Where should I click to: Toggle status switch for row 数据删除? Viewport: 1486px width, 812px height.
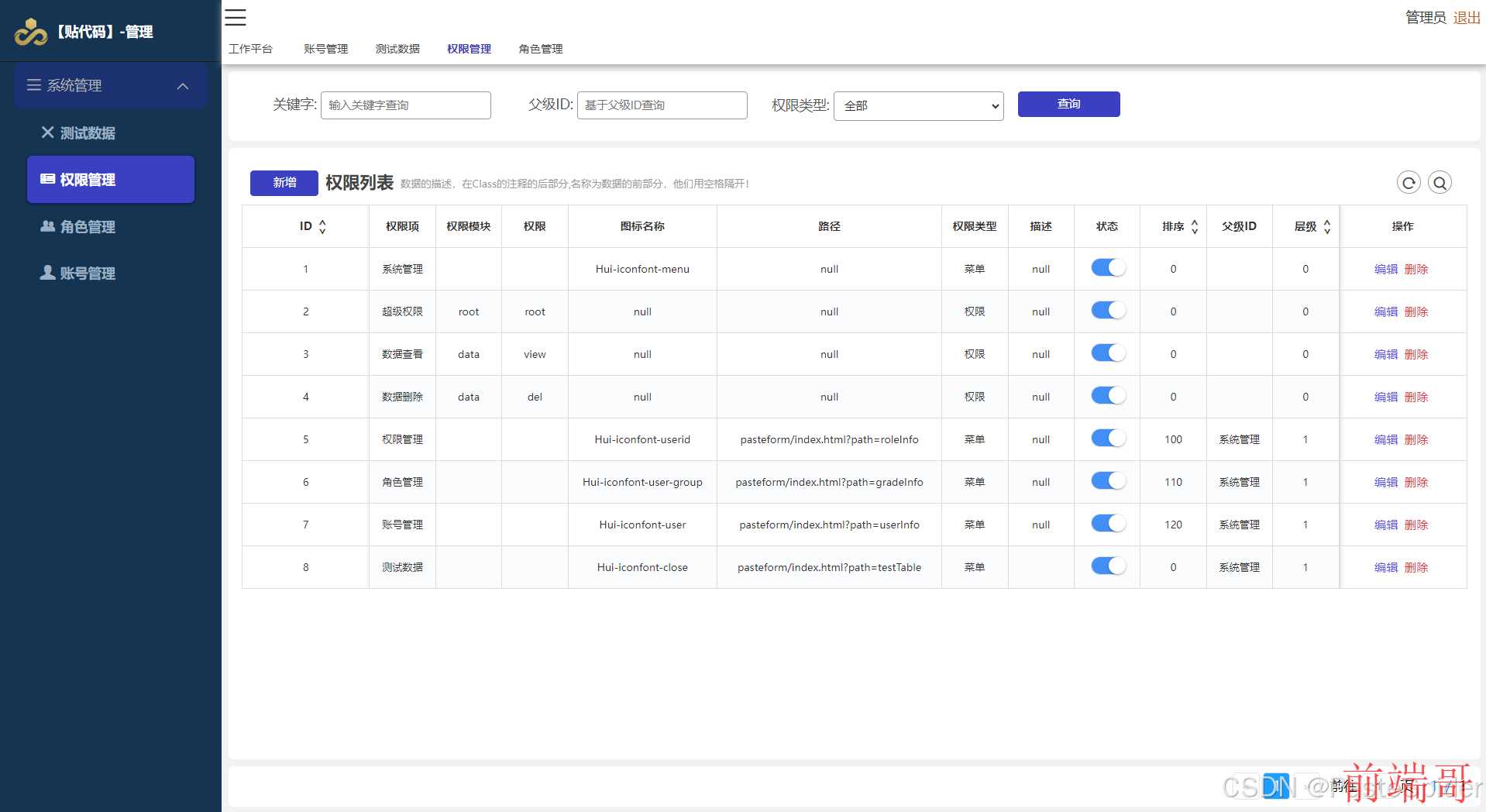1108,395
